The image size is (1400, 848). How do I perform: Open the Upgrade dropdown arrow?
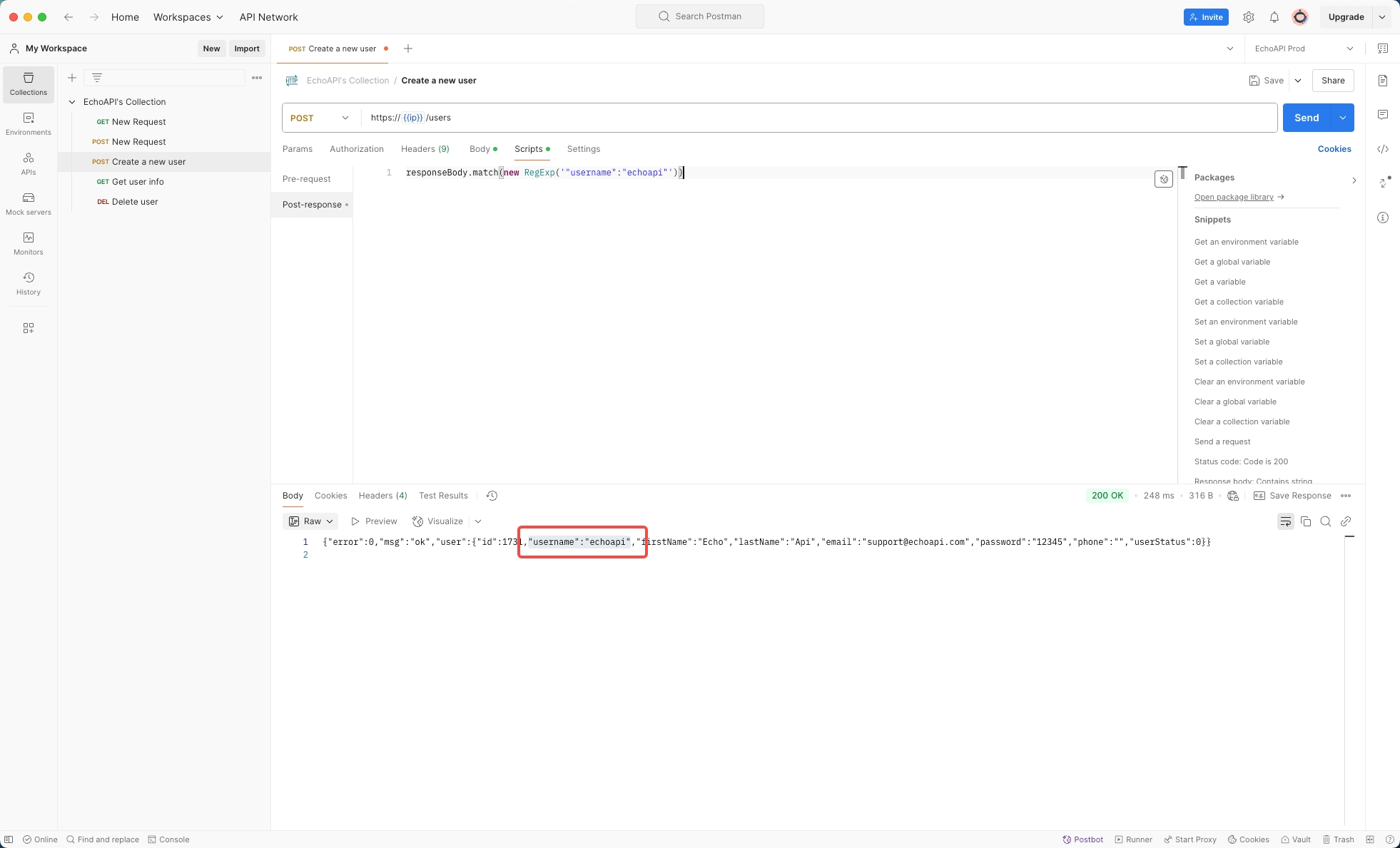click(x=1382, y=17)
